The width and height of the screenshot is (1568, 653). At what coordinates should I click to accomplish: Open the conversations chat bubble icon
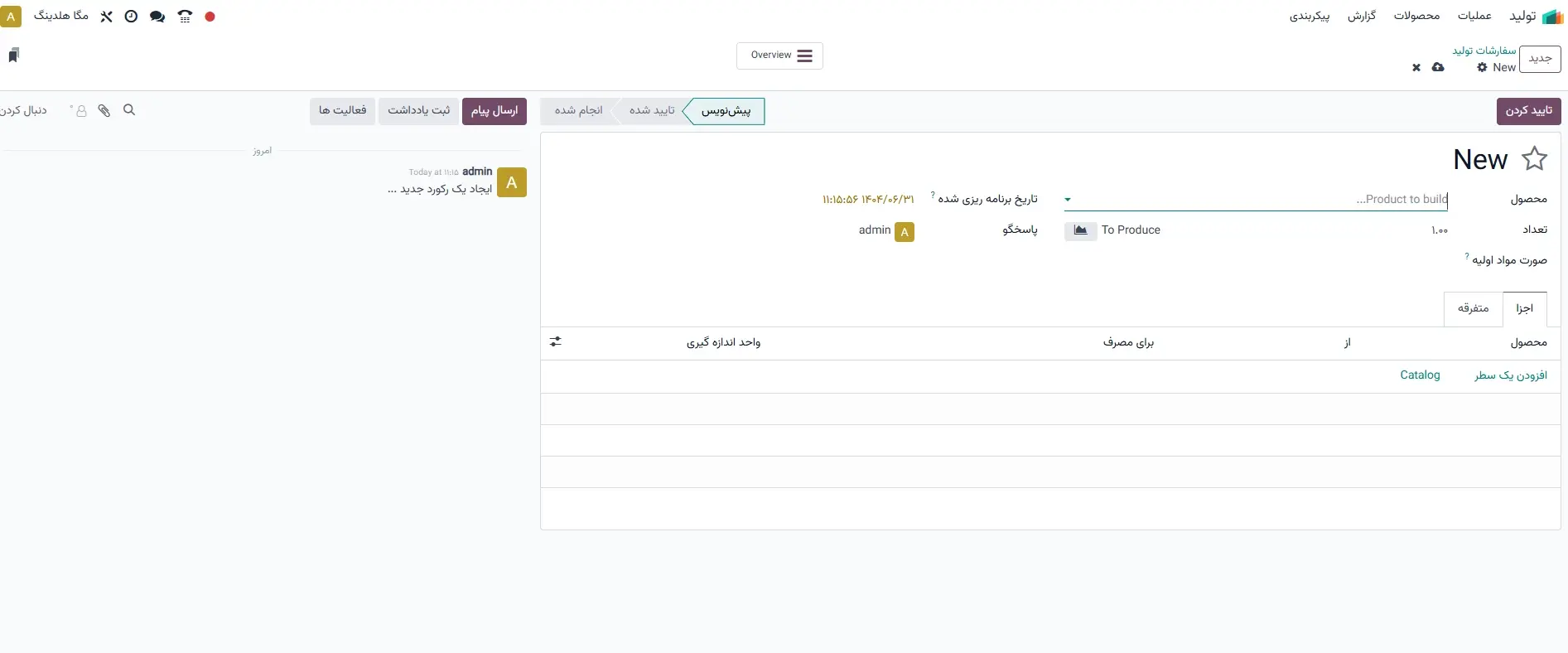(157, 17)
